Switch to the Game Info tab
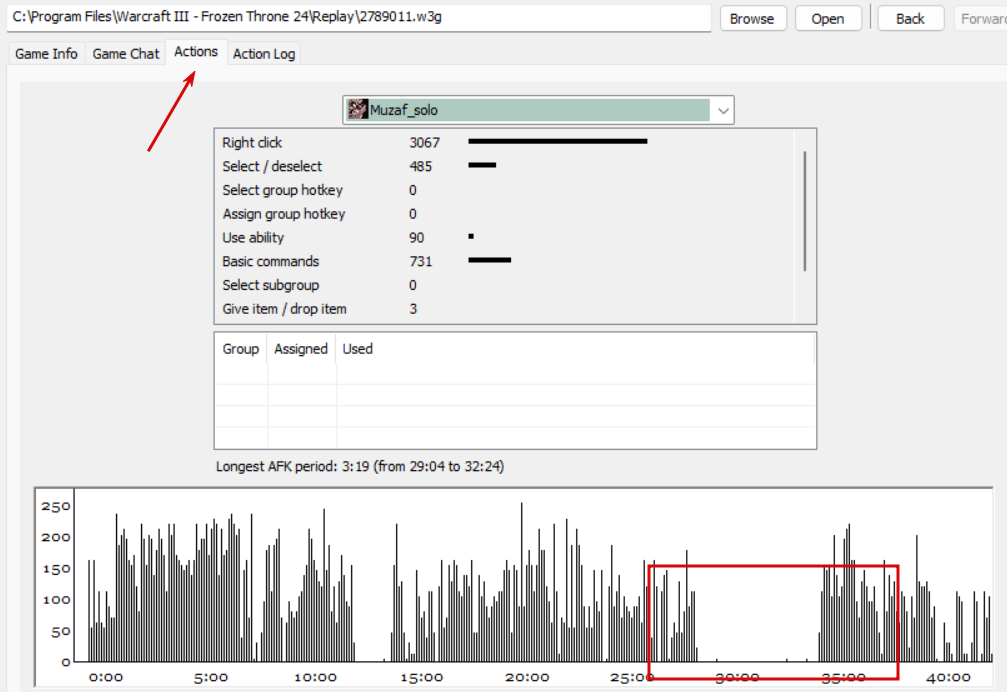This screenshot has height=692, width=1007. coord(46,54)
